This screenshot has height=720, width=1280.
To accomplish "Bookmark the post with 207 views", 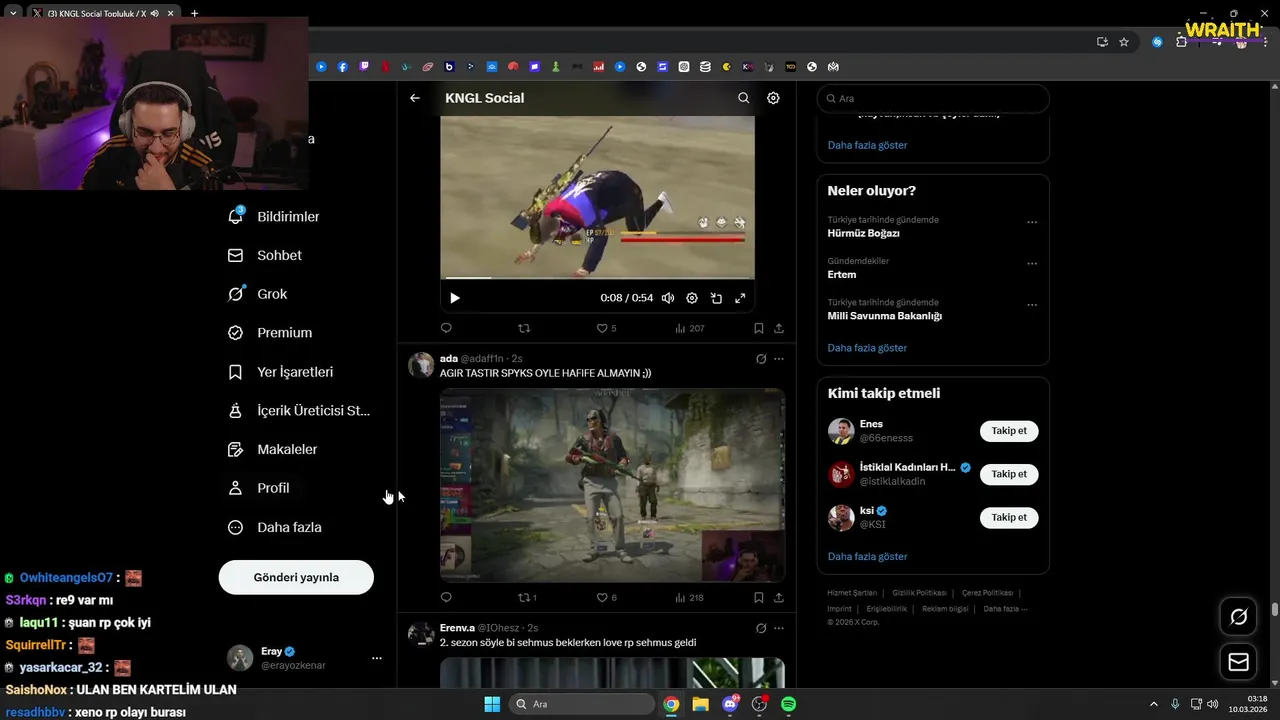I will (759, 328).
